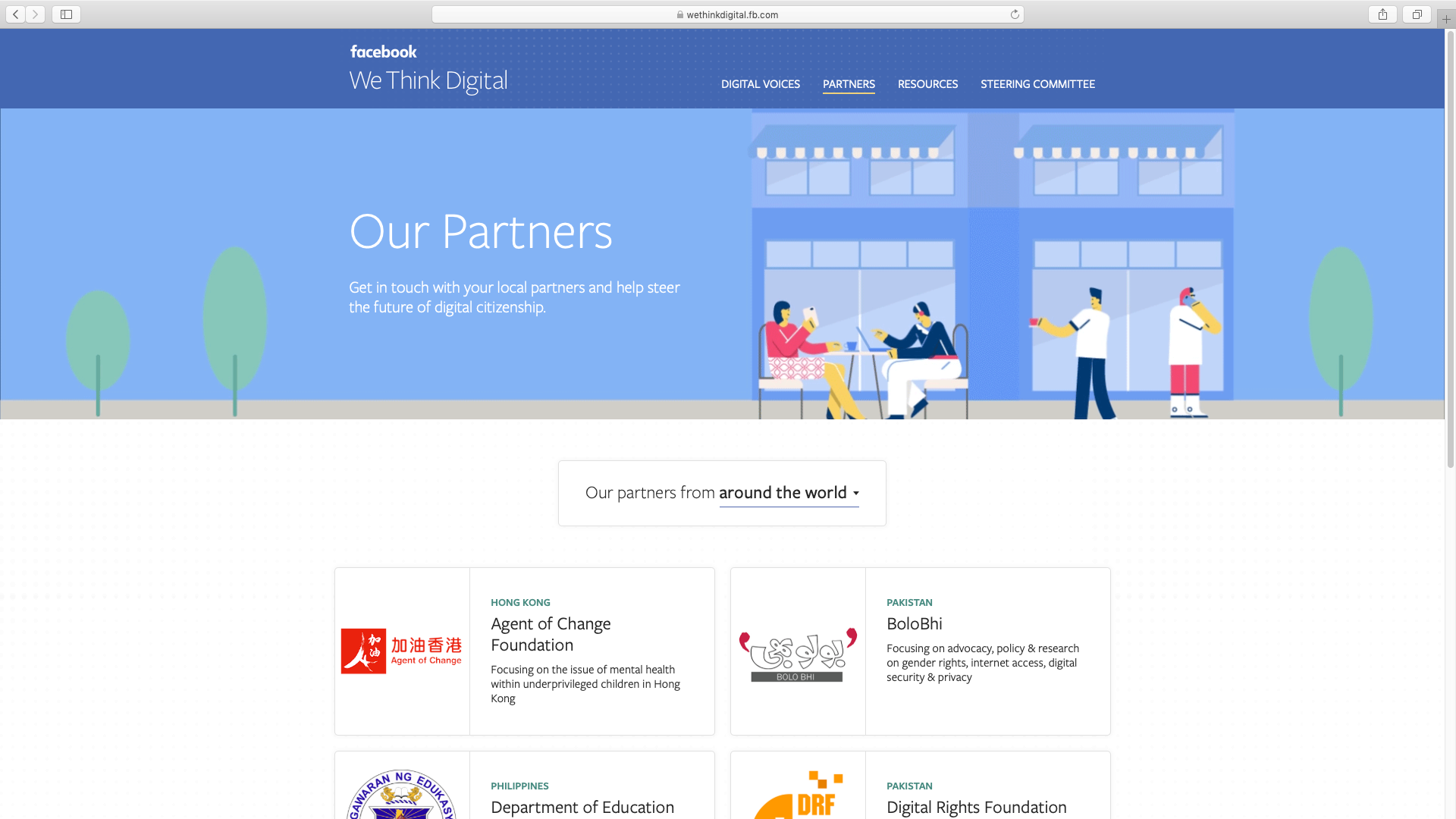Open the Resources navigation link
Viewport: 1456px width, 819px height.
[x=927, y=84]
